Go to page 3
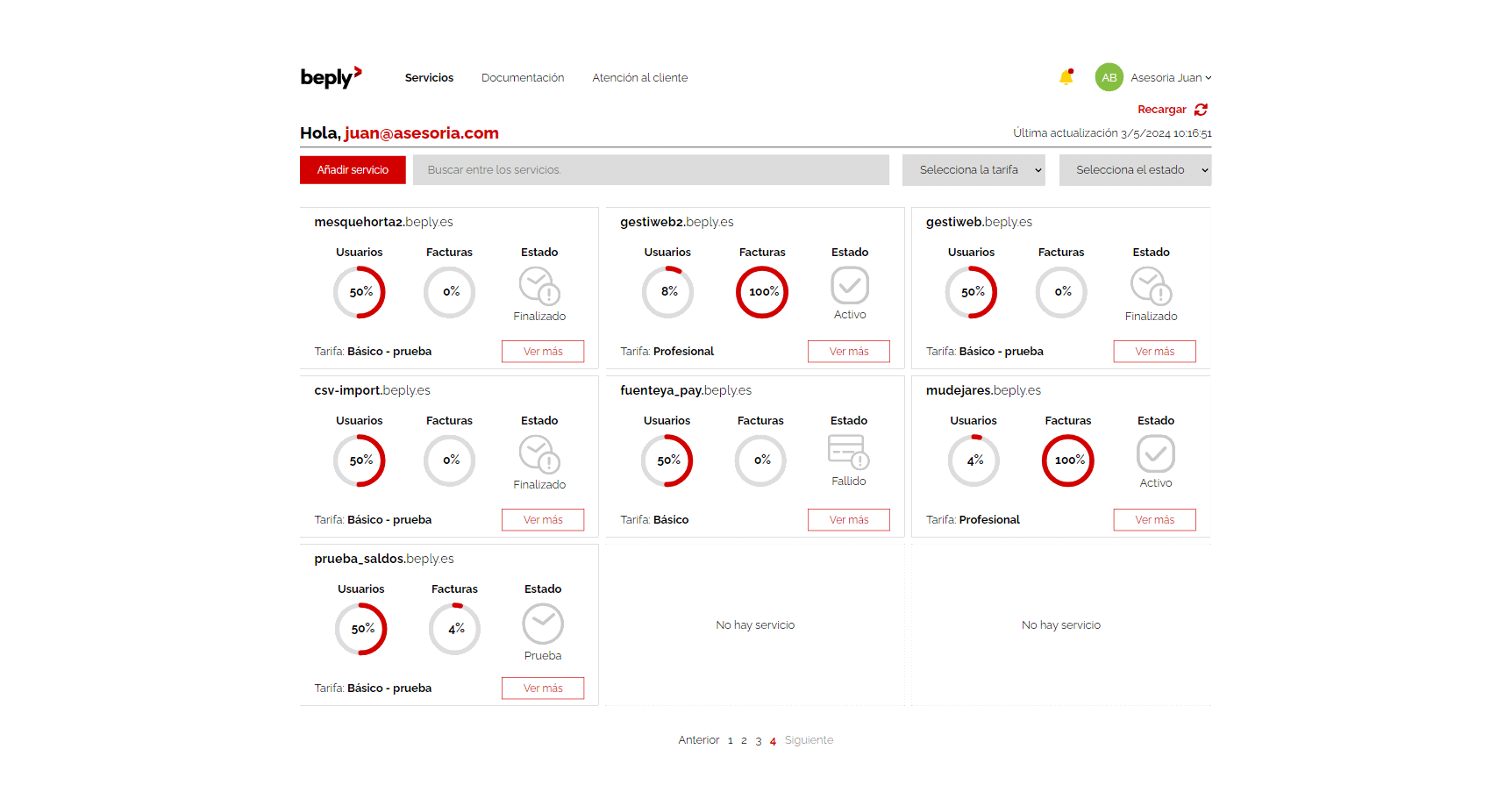 (x=759, y=741)
